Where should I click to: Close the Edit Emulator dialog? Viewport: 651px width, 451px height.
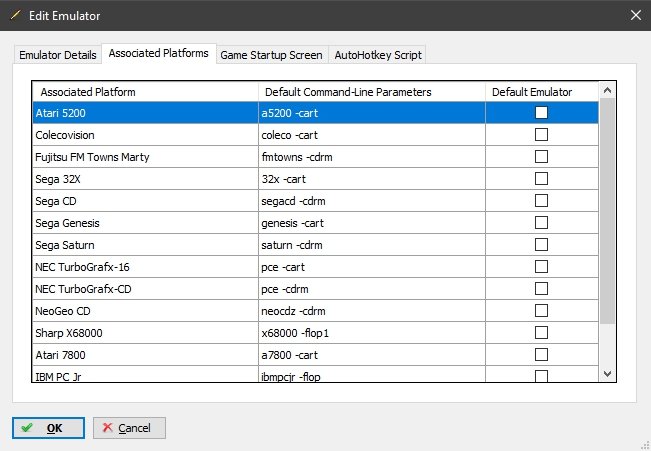pos(636,15)
